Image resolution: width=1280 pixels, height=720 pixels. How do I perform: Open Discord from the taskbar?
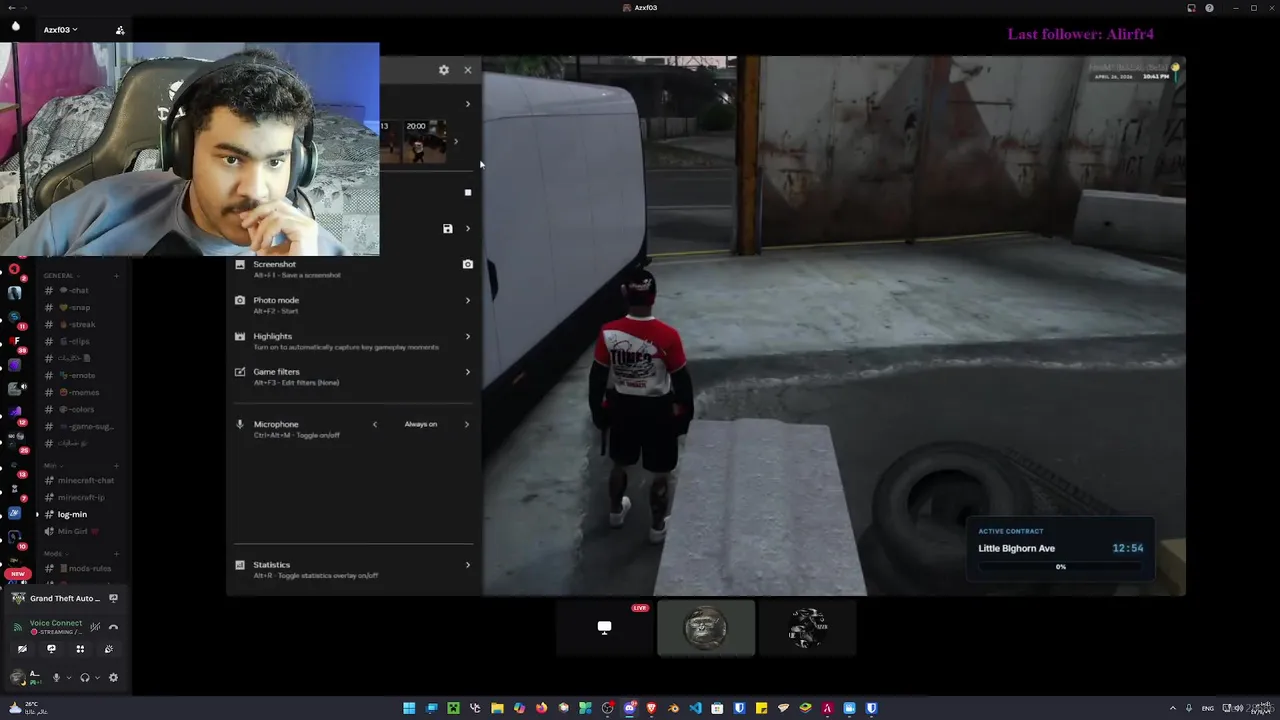(629, 708)
